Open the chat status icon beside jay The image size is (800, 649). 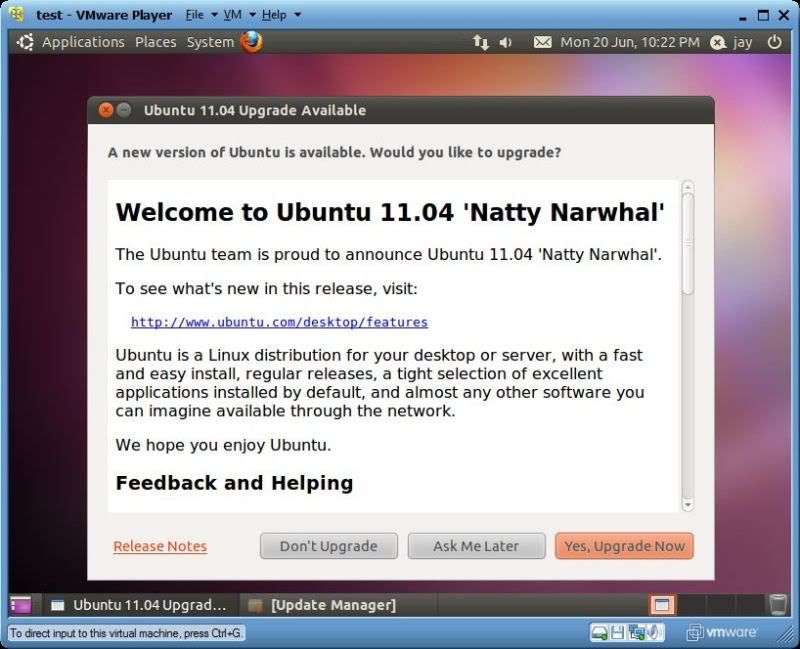[718, 42]
